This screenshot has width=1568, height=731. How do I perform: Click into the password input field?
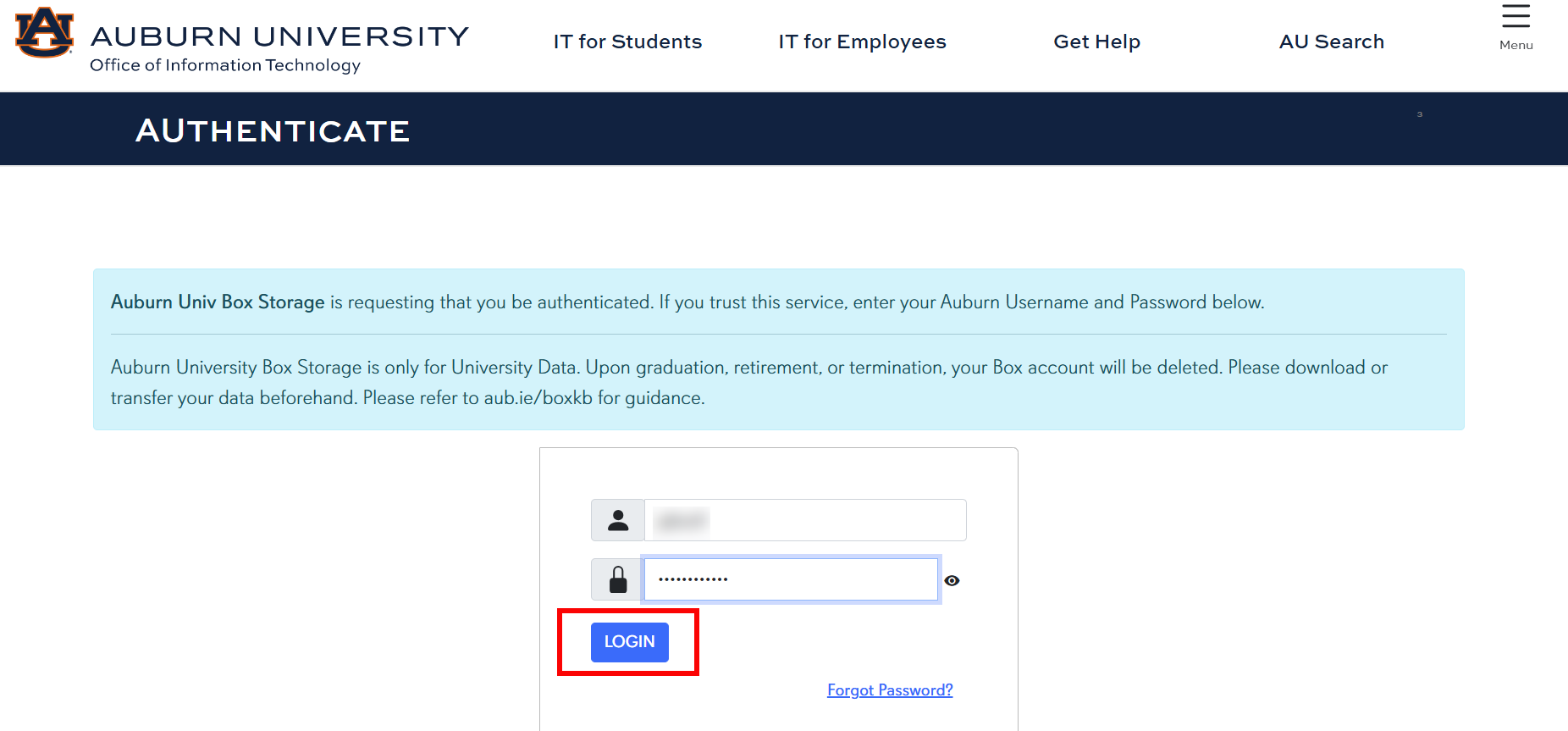pos(791,580)
